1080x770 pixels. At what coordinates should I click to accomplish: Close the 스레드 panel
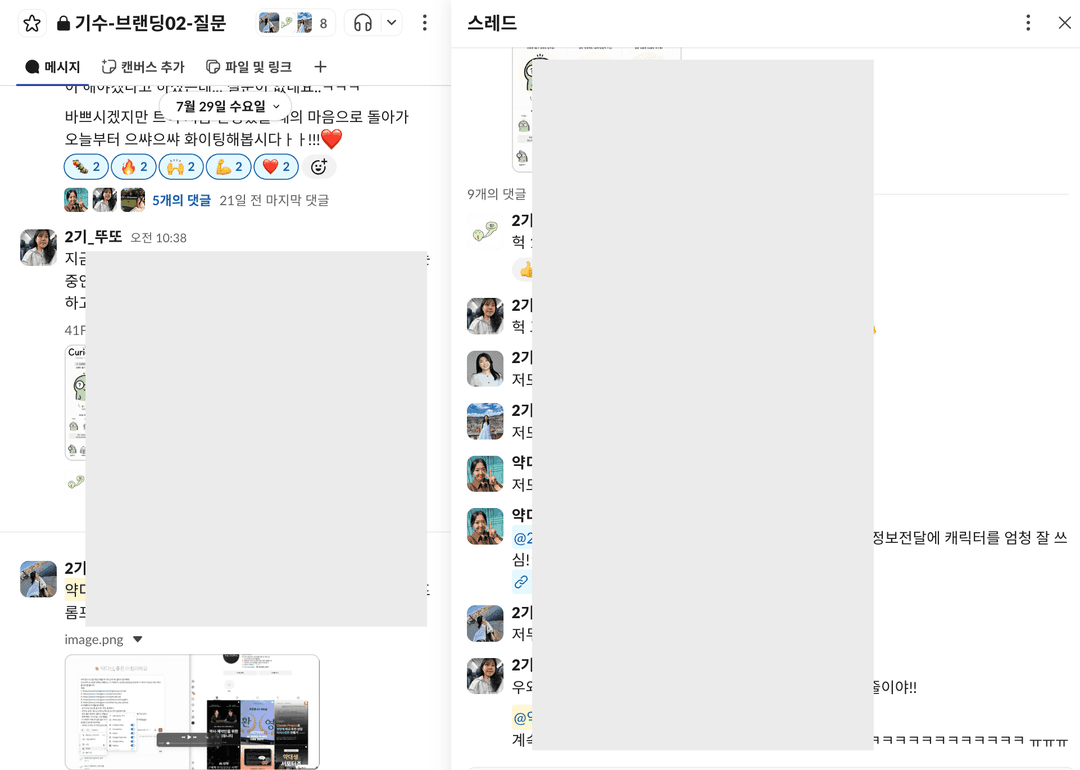tap(1064, 23)
